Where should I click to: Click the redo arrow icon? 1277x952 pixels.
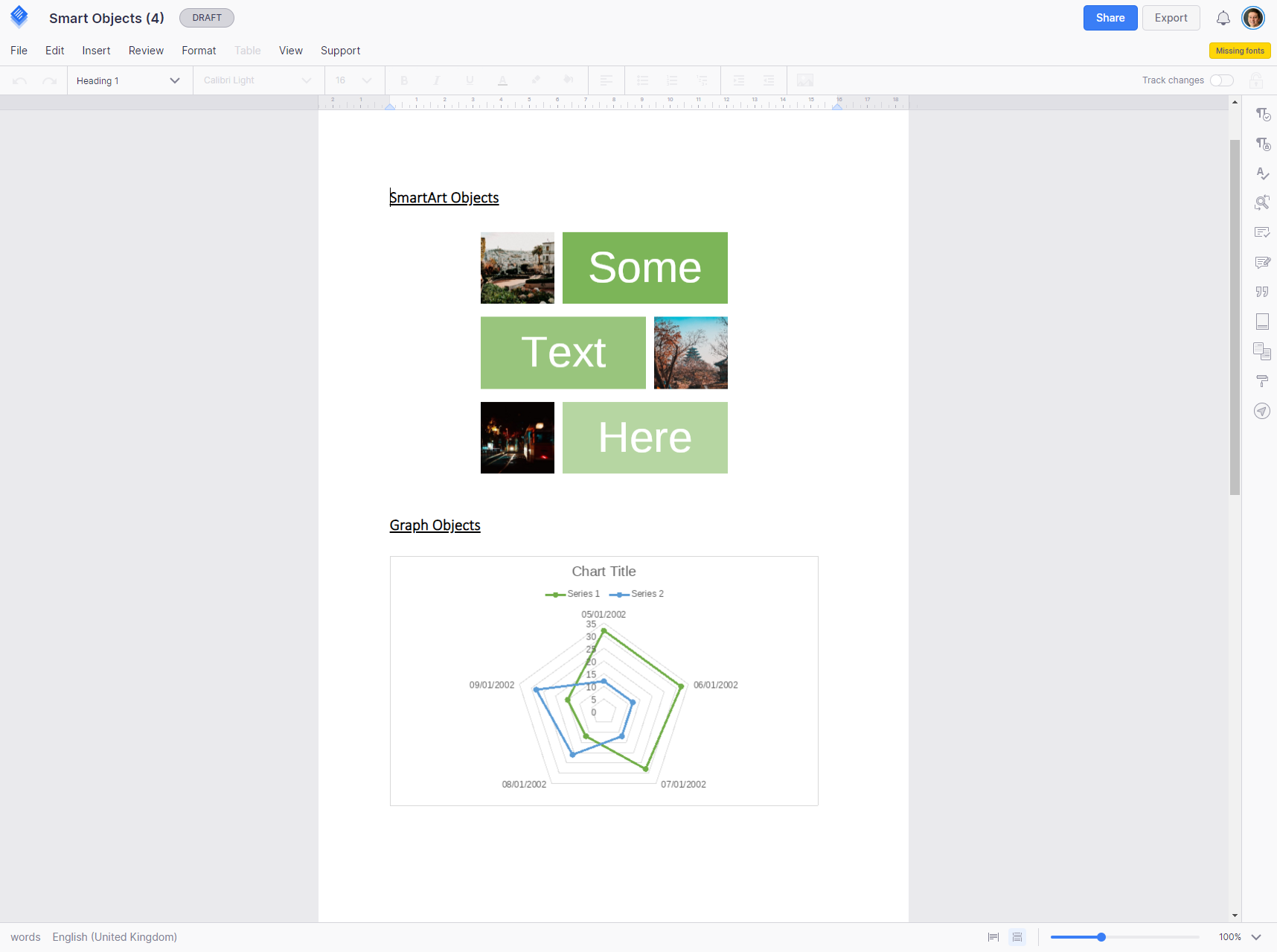[49, 80]
